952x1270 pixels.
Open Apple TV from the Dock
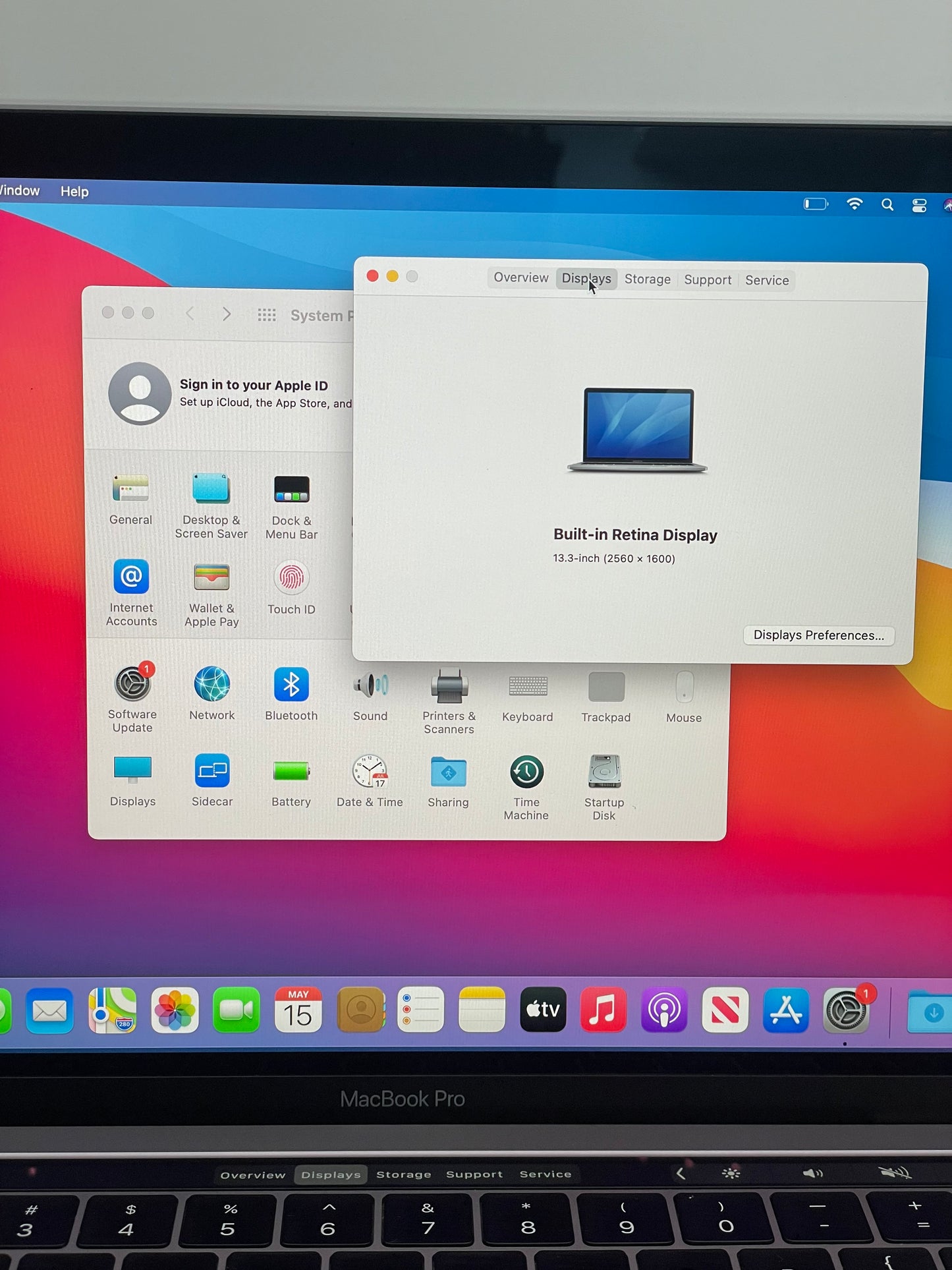[x=543, y=1010]
